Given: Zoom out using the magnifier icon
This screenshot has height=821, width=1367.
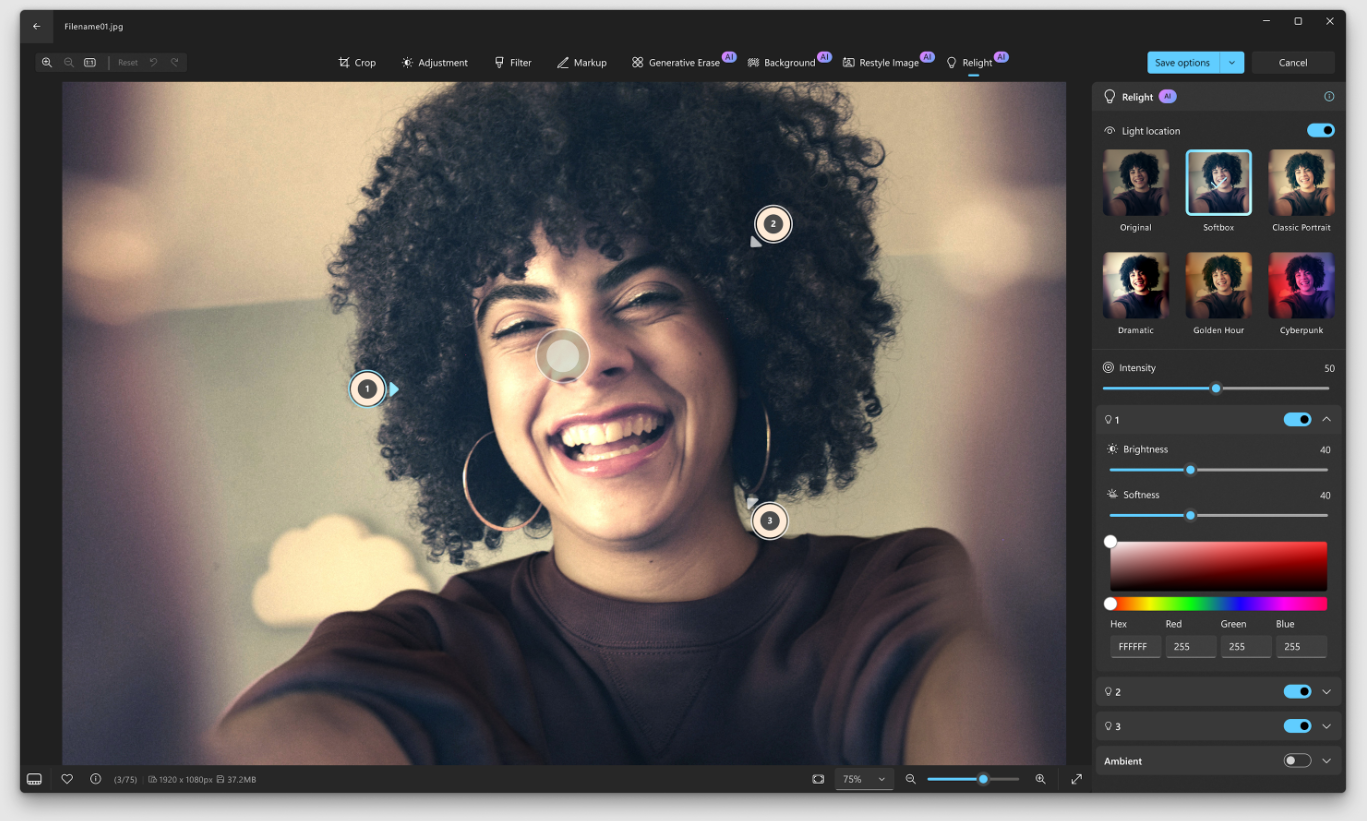Looking at the screenshot, I should tap(910, 779).
